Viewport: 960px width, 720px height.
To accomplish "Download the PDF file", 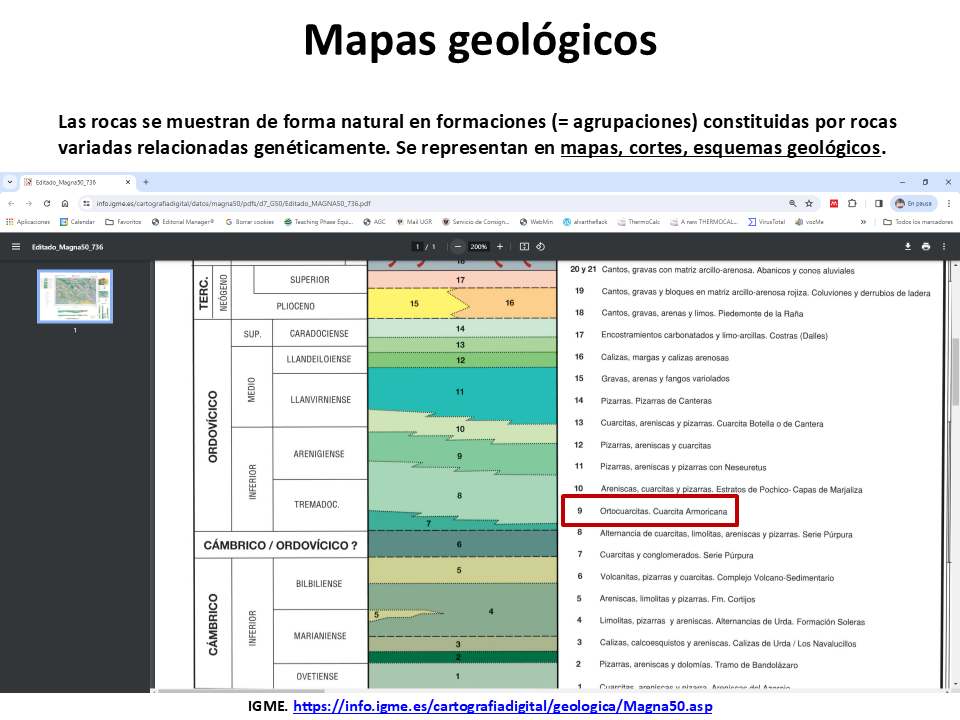I will click(907, 246).
